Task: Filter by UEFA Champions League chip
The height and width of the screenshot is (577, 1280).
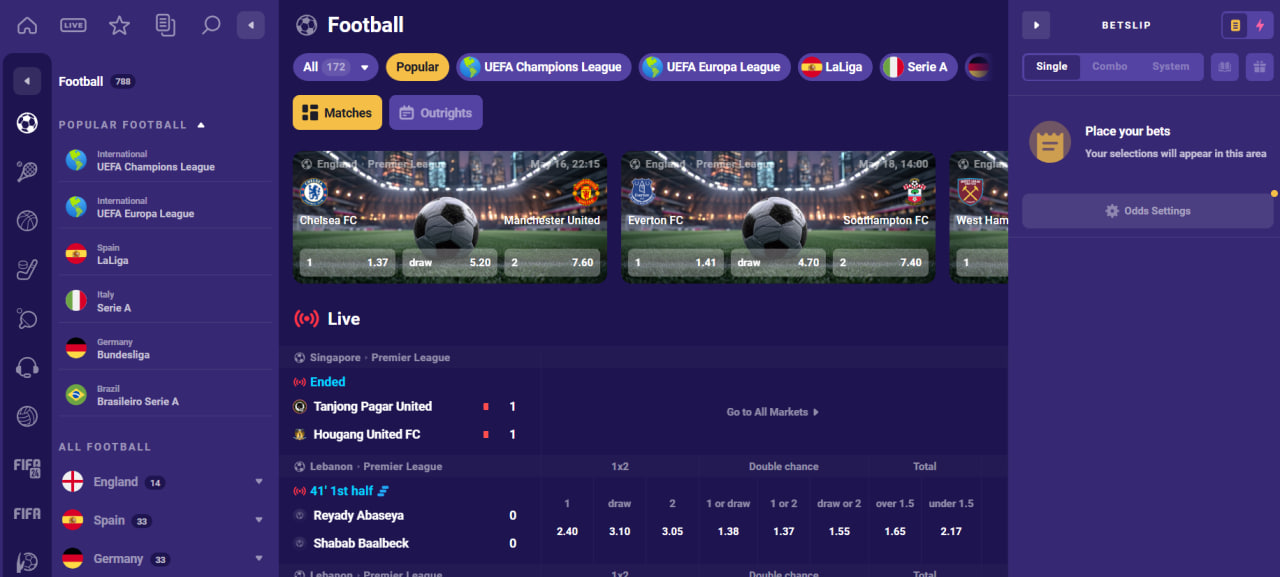Action: [x=544, y=67]
